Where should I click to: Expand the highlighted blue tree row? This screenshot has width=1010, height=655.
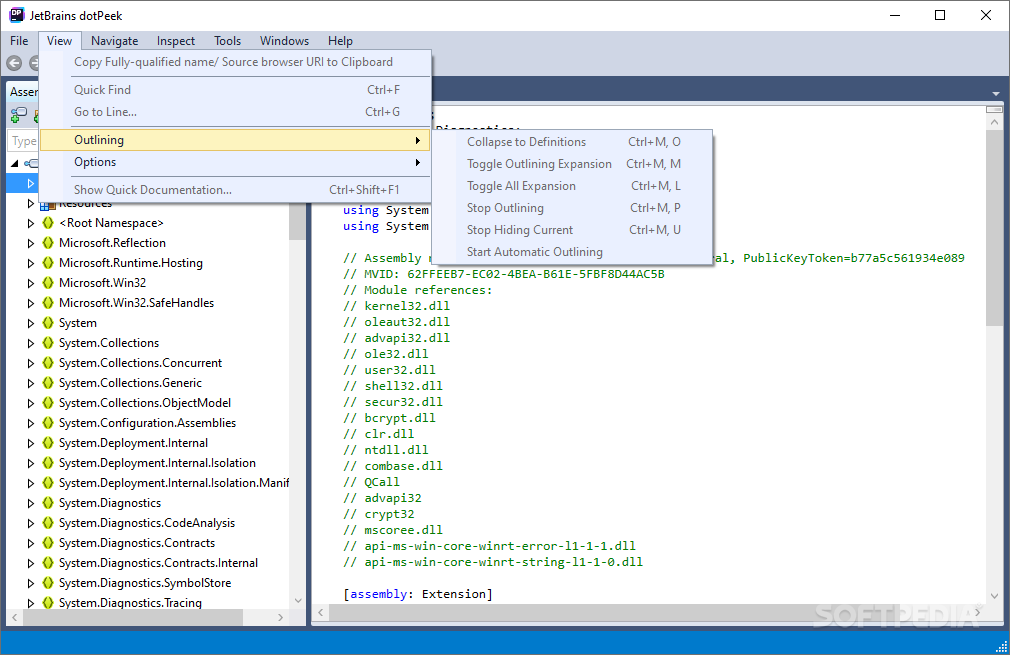[x=30, y=184]
